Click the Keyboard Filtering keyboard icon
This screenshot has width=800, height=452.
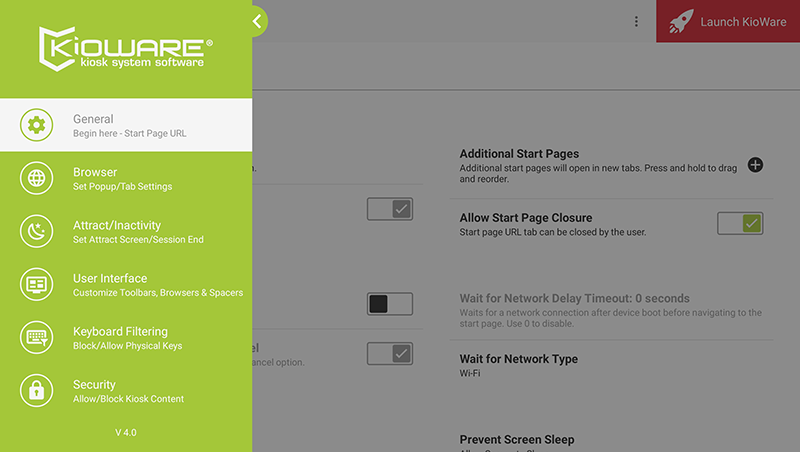tap(36, 337)
